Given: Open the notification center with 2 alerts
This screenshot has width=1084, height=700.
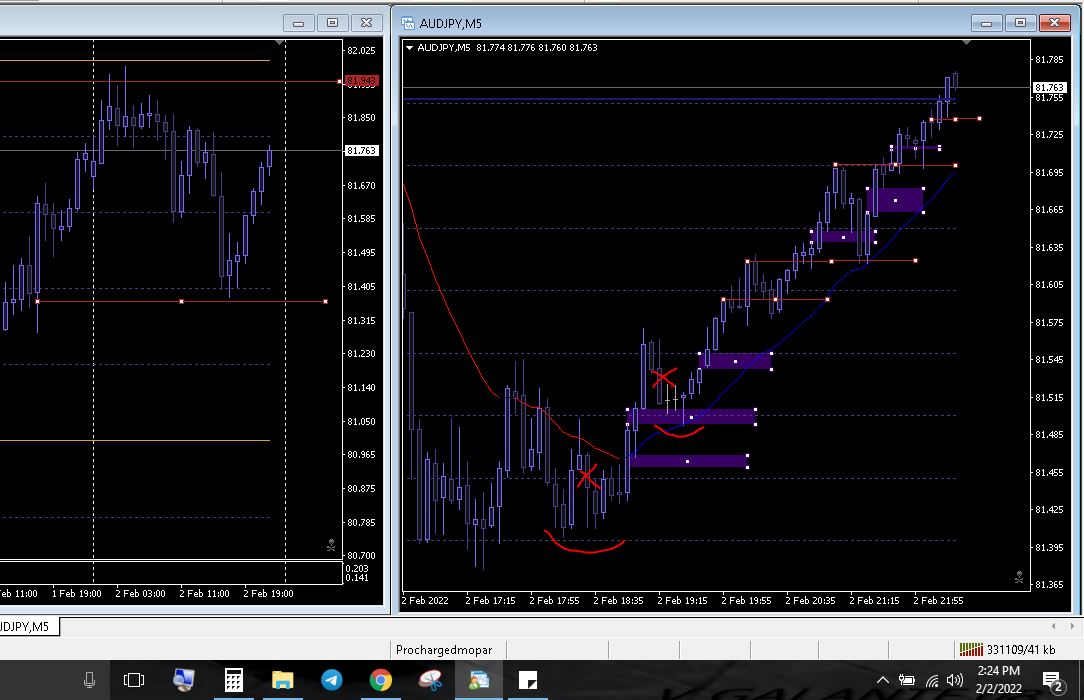Looking at the screenshot, I should point(1052,681).
